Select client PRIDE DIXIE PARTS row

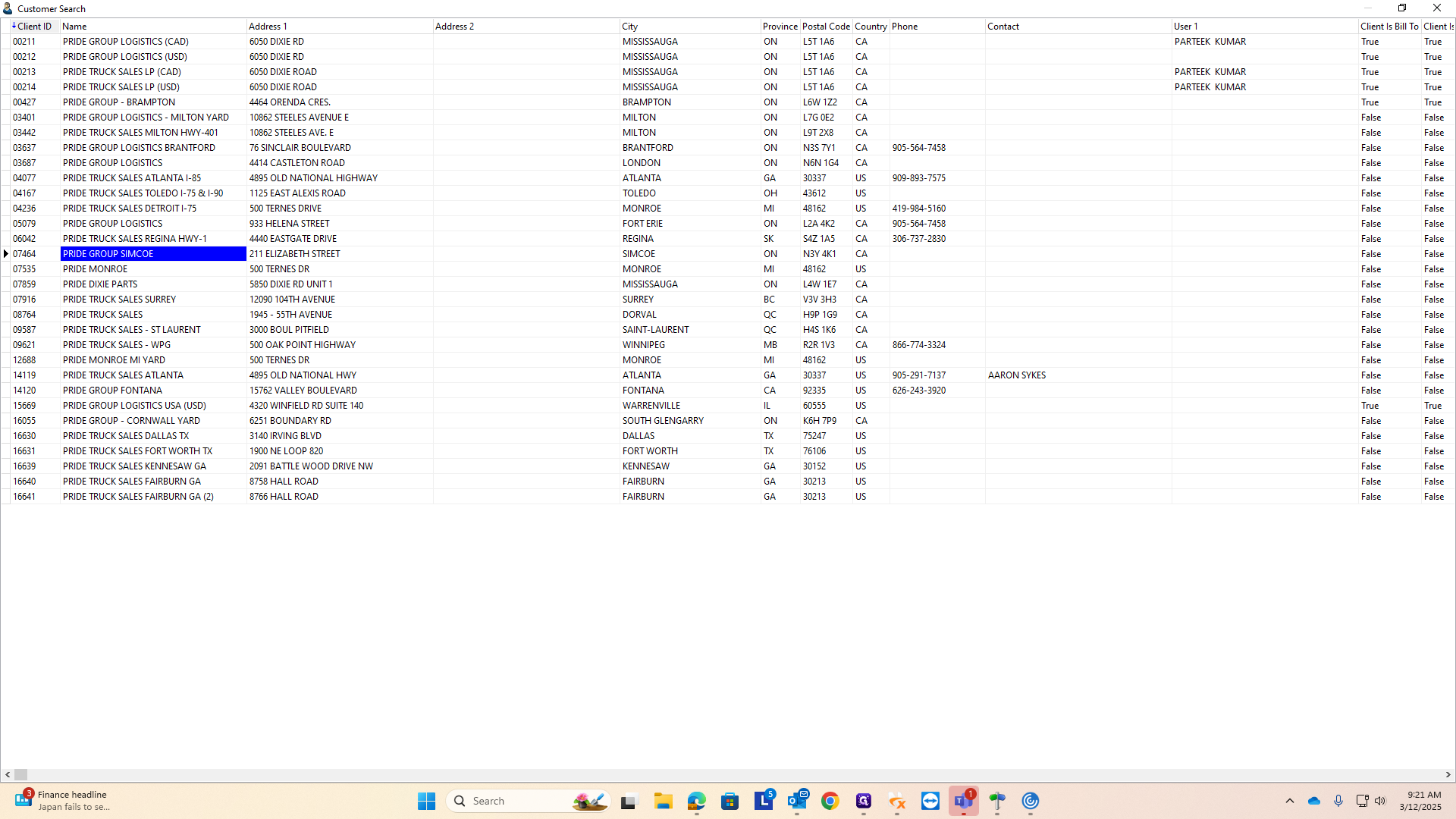100,284
